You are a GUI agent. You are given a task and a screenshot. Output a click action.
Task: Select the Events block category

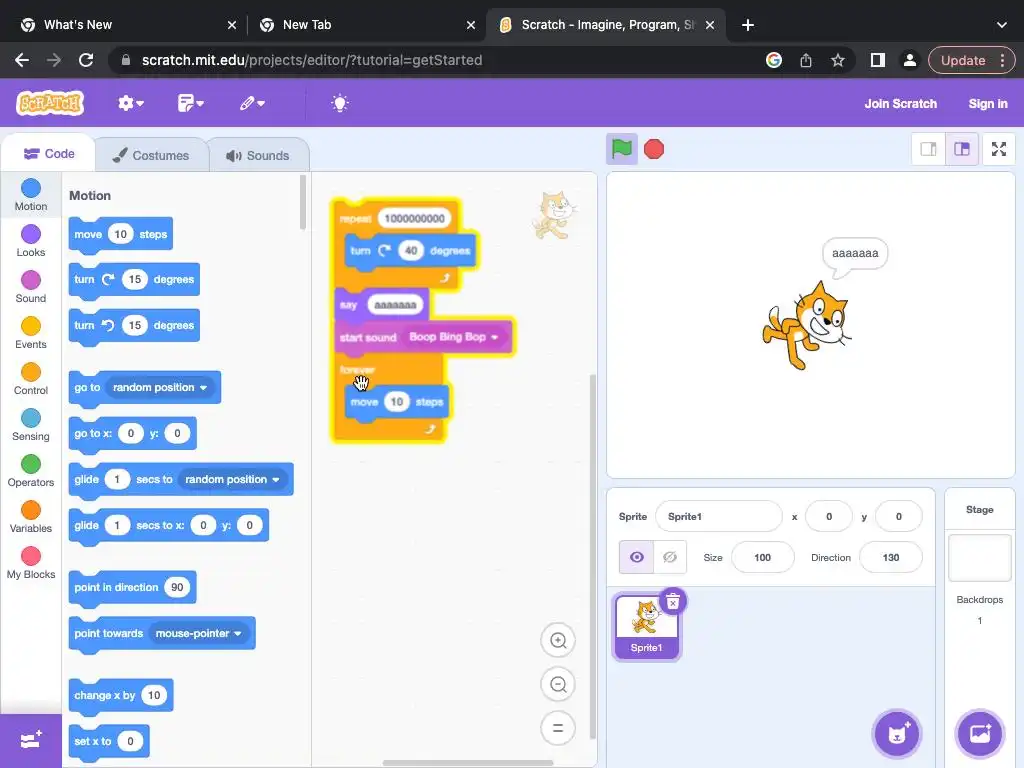pyautogui.click(x=31, y=333)
